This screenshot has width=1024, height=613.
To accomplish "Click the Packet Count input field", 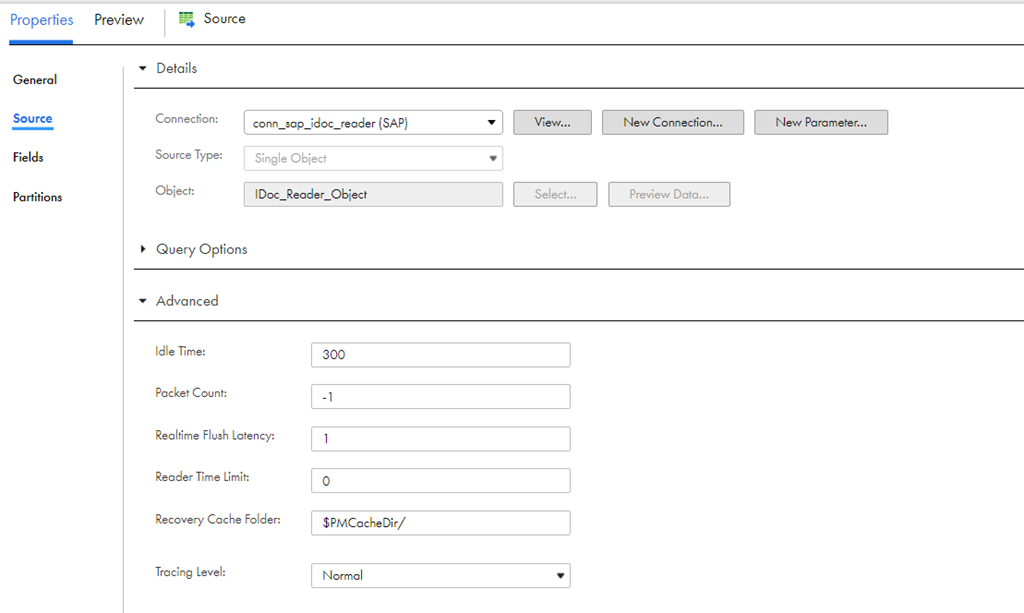I will tap(440, 396).
